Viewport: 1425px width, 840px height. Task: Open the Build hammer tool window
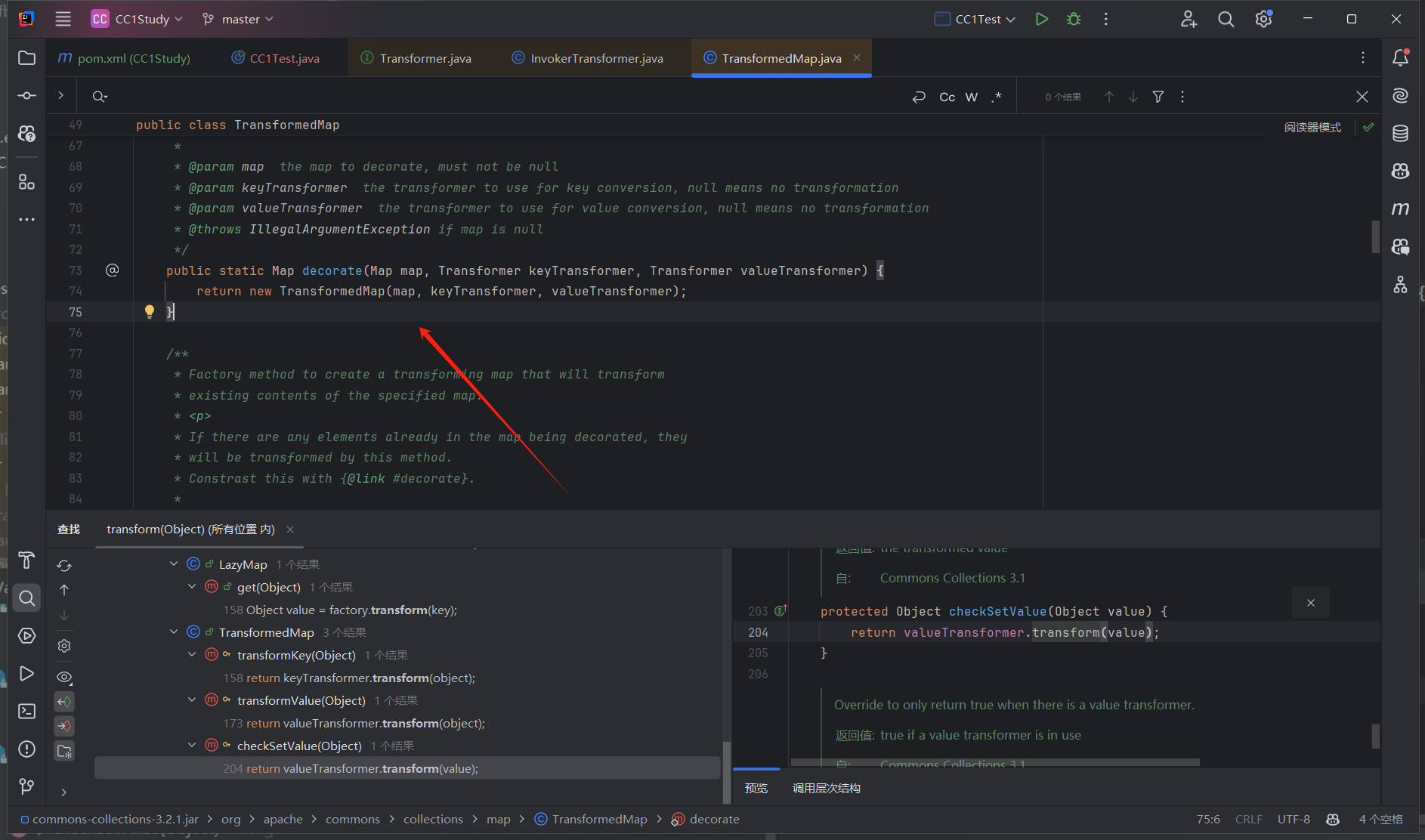tap(26, 560)
